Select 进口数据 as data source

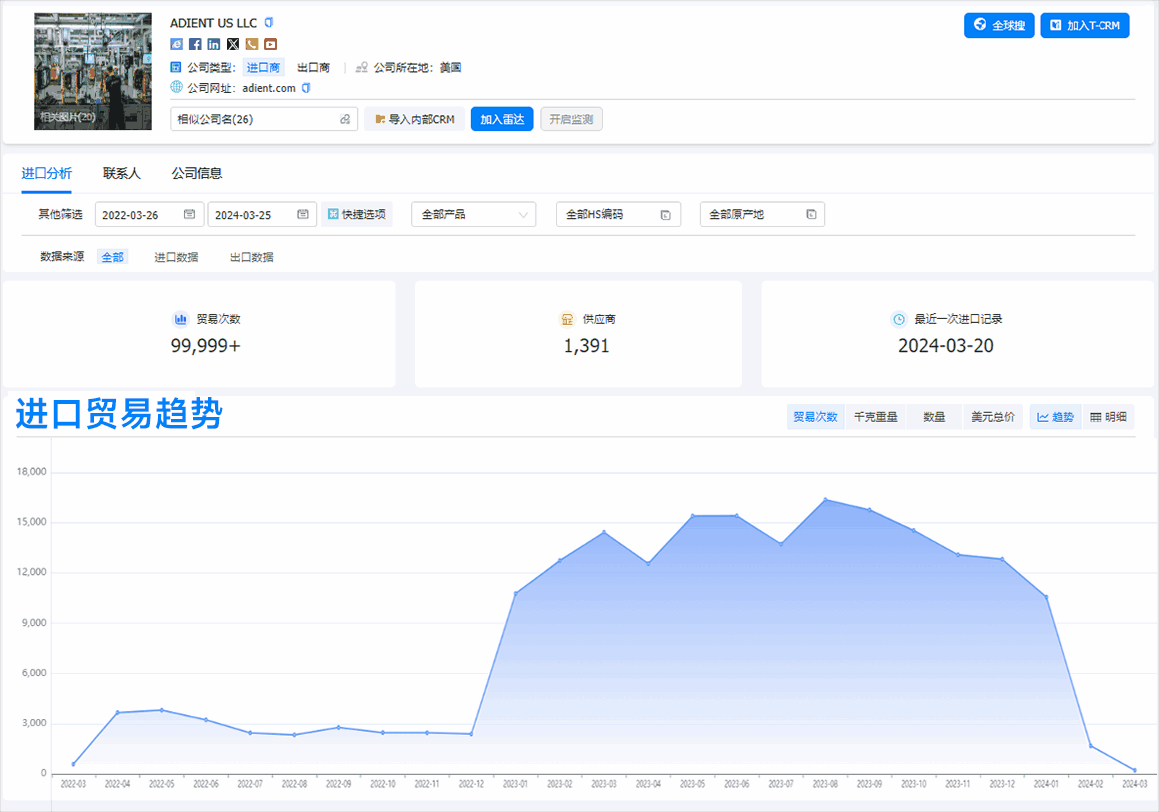pos(176,257)
